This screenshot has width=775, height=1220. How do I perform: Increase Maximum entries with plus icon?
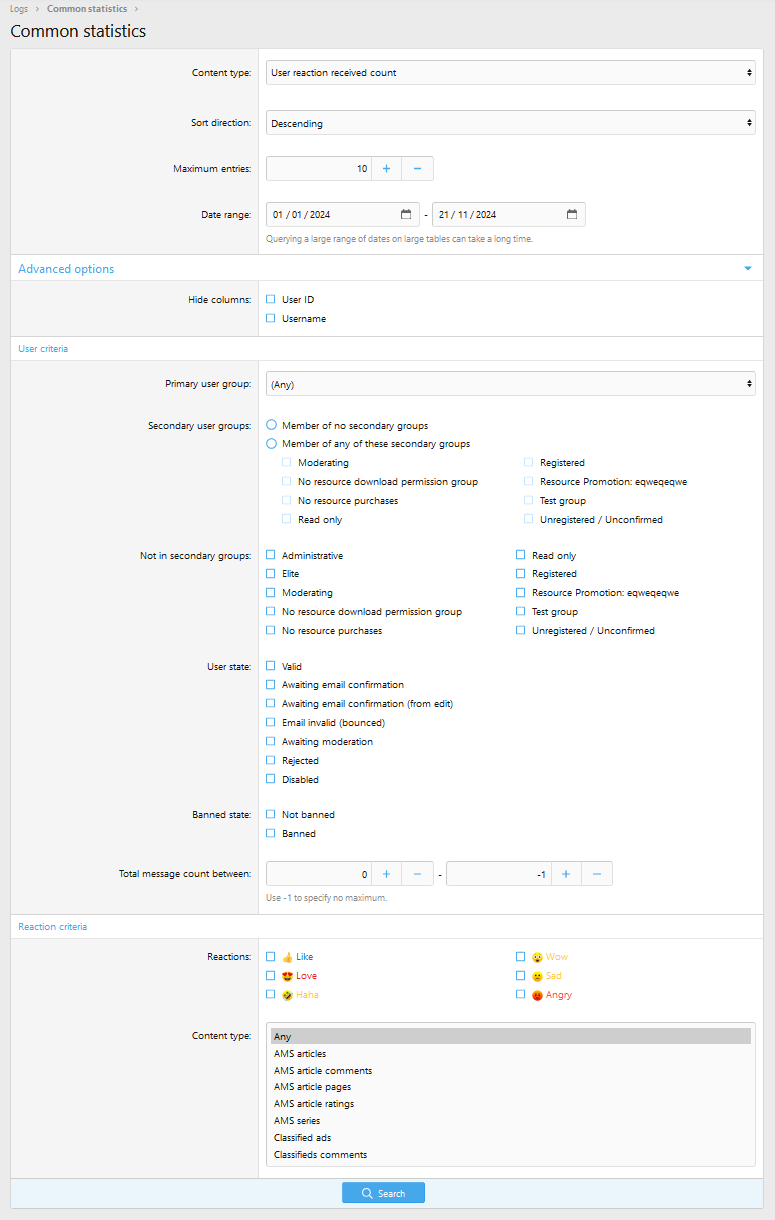[386, 169]
